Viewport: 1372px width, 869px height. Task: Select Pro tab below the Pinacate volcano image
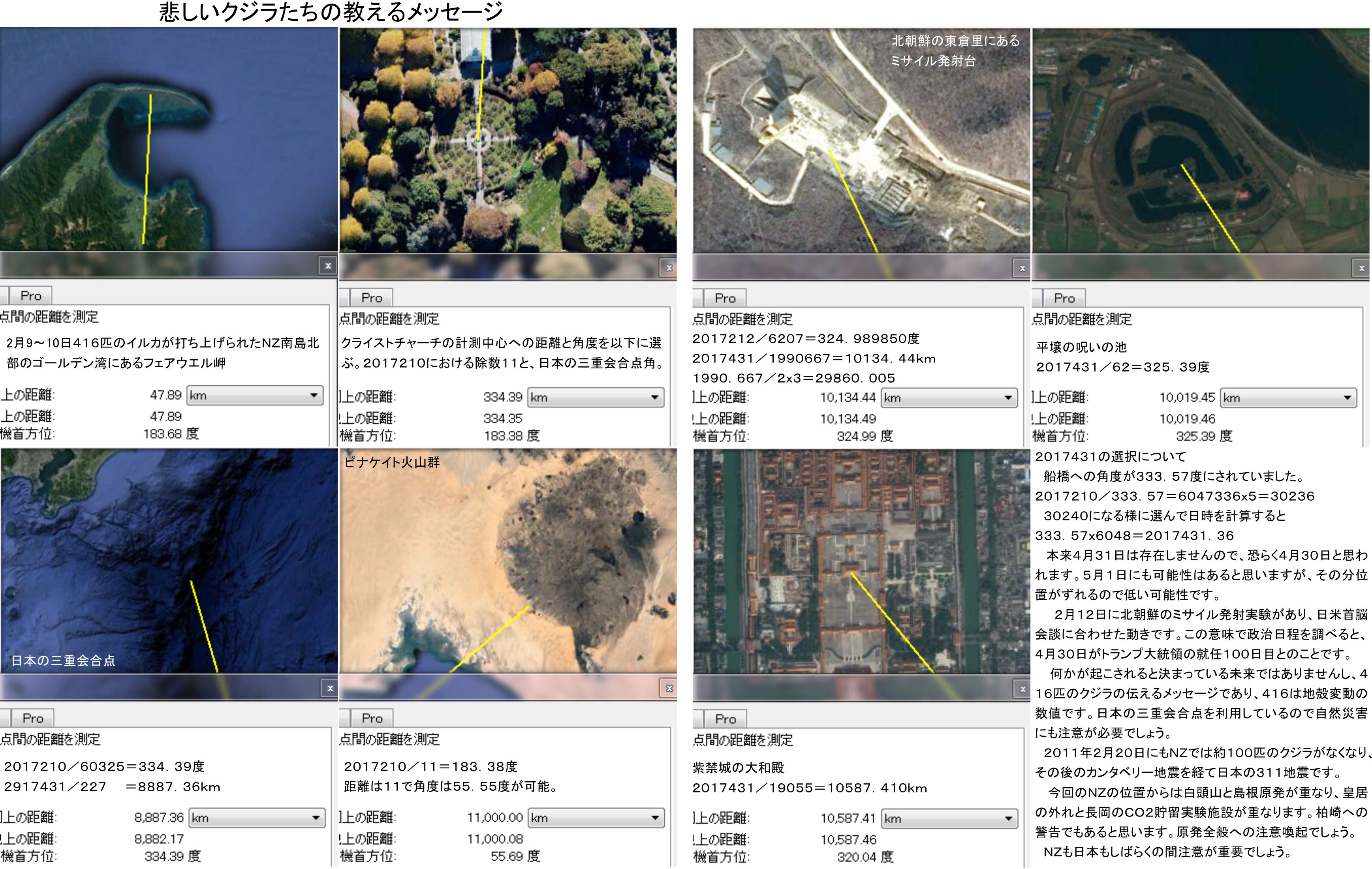pos(372,718)
